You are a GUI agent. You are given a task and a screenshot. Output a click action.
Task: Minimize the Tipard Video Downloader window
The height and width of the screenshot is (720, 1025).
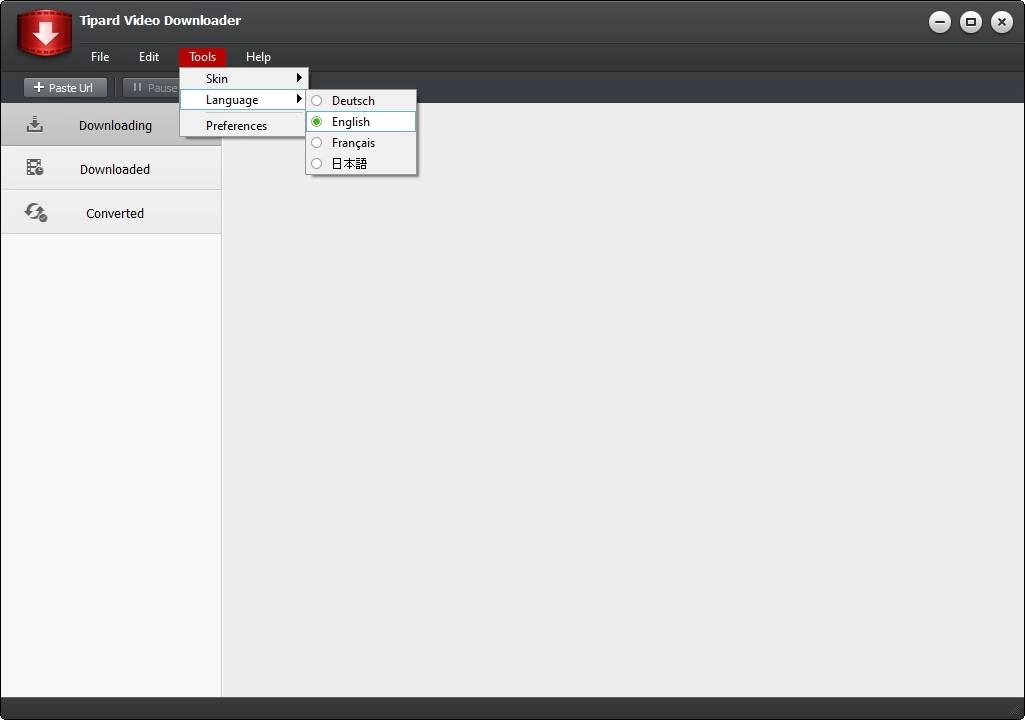940,22
